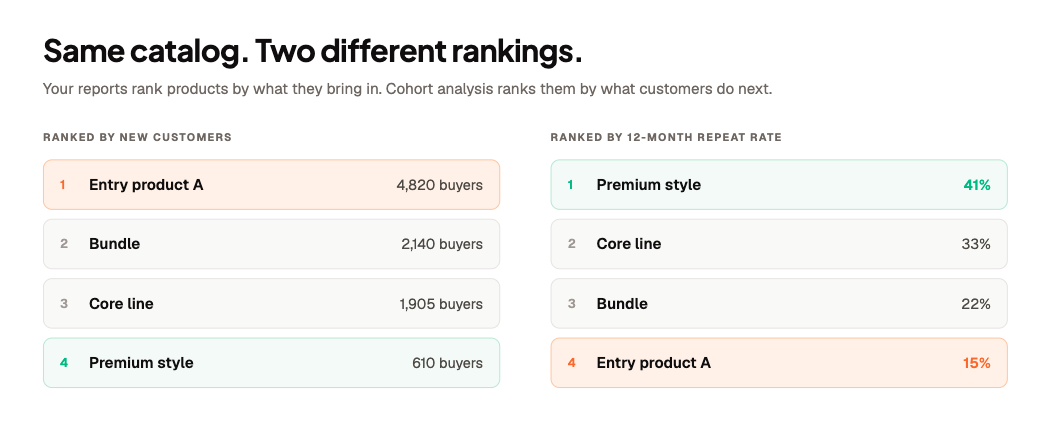The image size is (1056, 448).
Task: Click the Ranked by New Customers heading
Action: [x=137, y=137]
